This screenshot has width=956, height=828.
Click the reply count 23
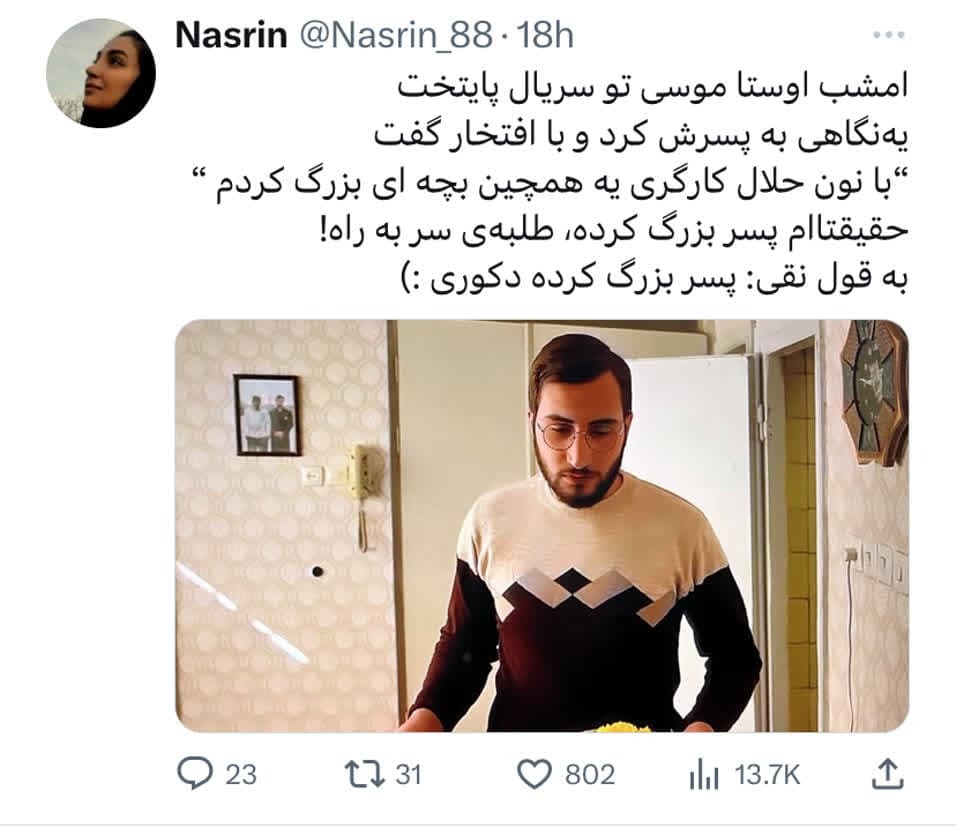click(x=241, y=775)
